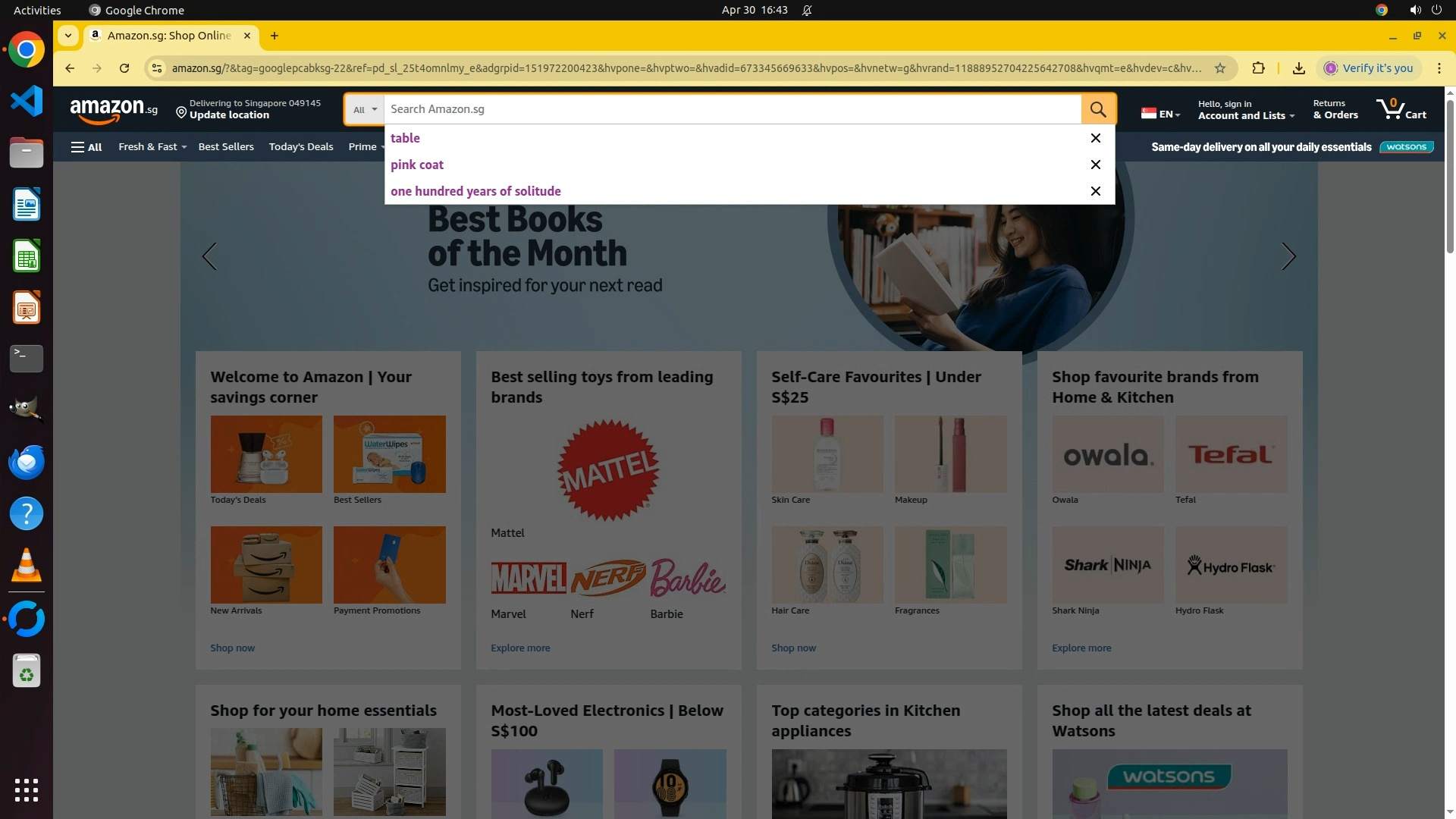
Task: Show next carousel banner arrow
Action: pyautogui.click(x=1288, y=256)
